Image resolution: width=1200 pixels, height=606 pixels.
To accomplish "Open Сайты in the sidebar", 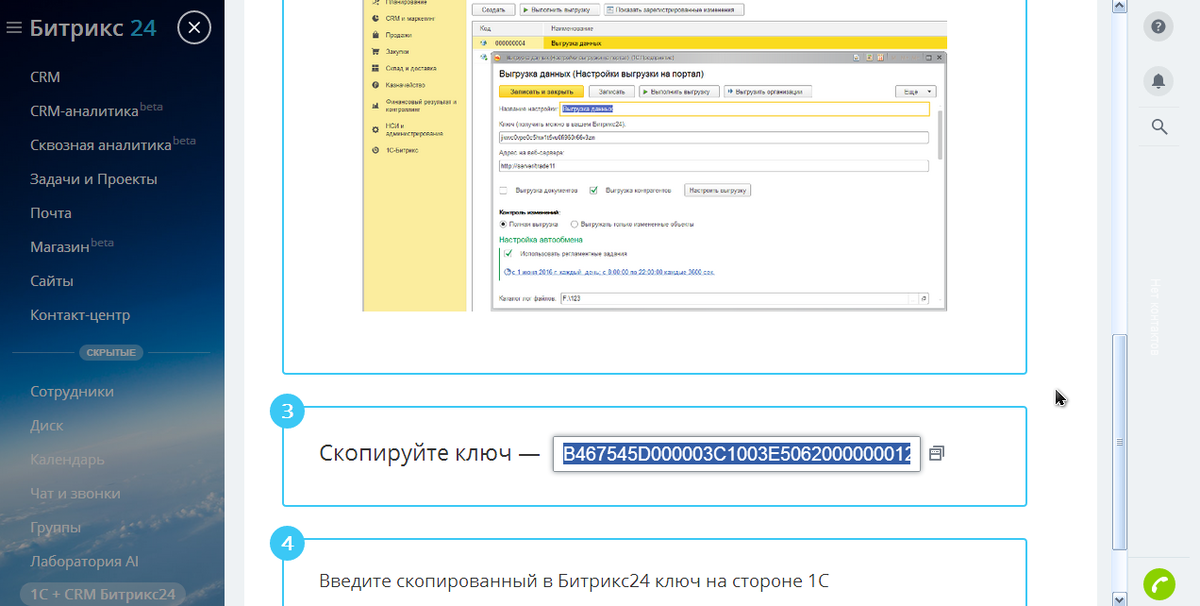I will pyautogui.click(x=52, y=281).
